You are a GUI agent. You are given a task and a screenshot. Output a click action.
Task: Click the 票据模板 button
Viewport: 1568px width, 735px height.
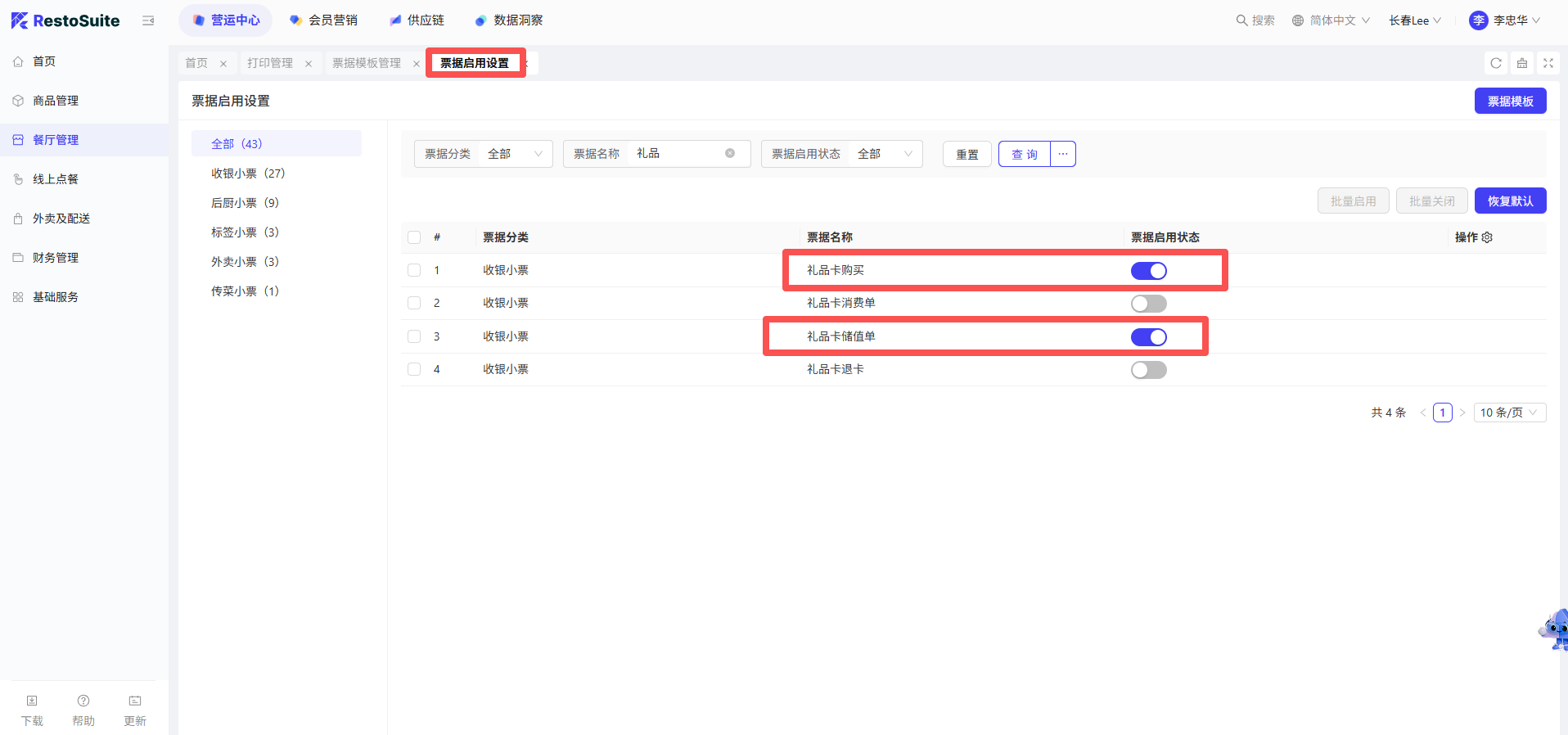pyautogui.click(x=1510, y=101)
